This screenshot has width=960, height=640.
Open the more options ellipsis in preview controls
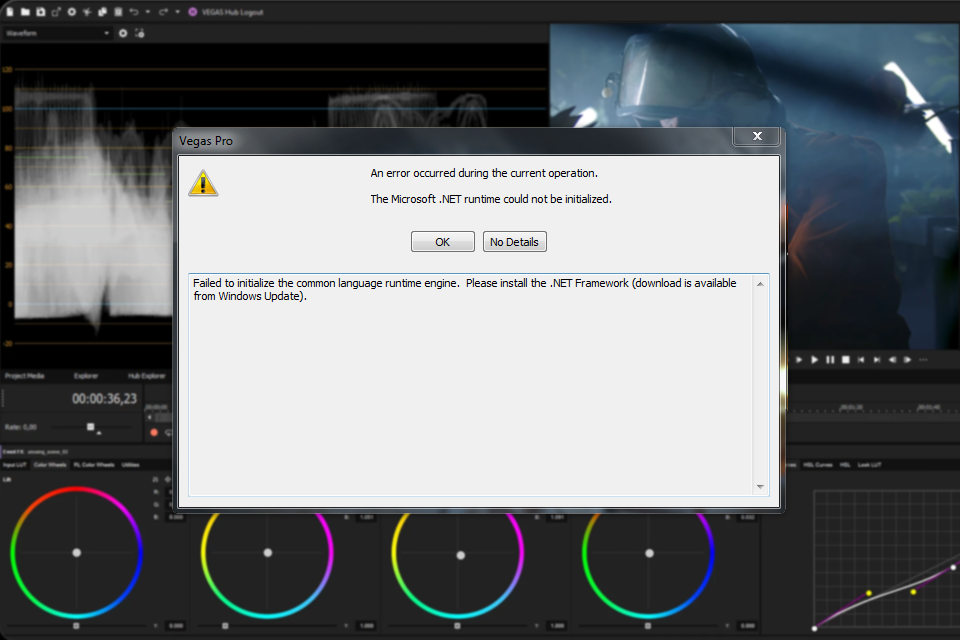pyautogui.click(x=923, y=360)
